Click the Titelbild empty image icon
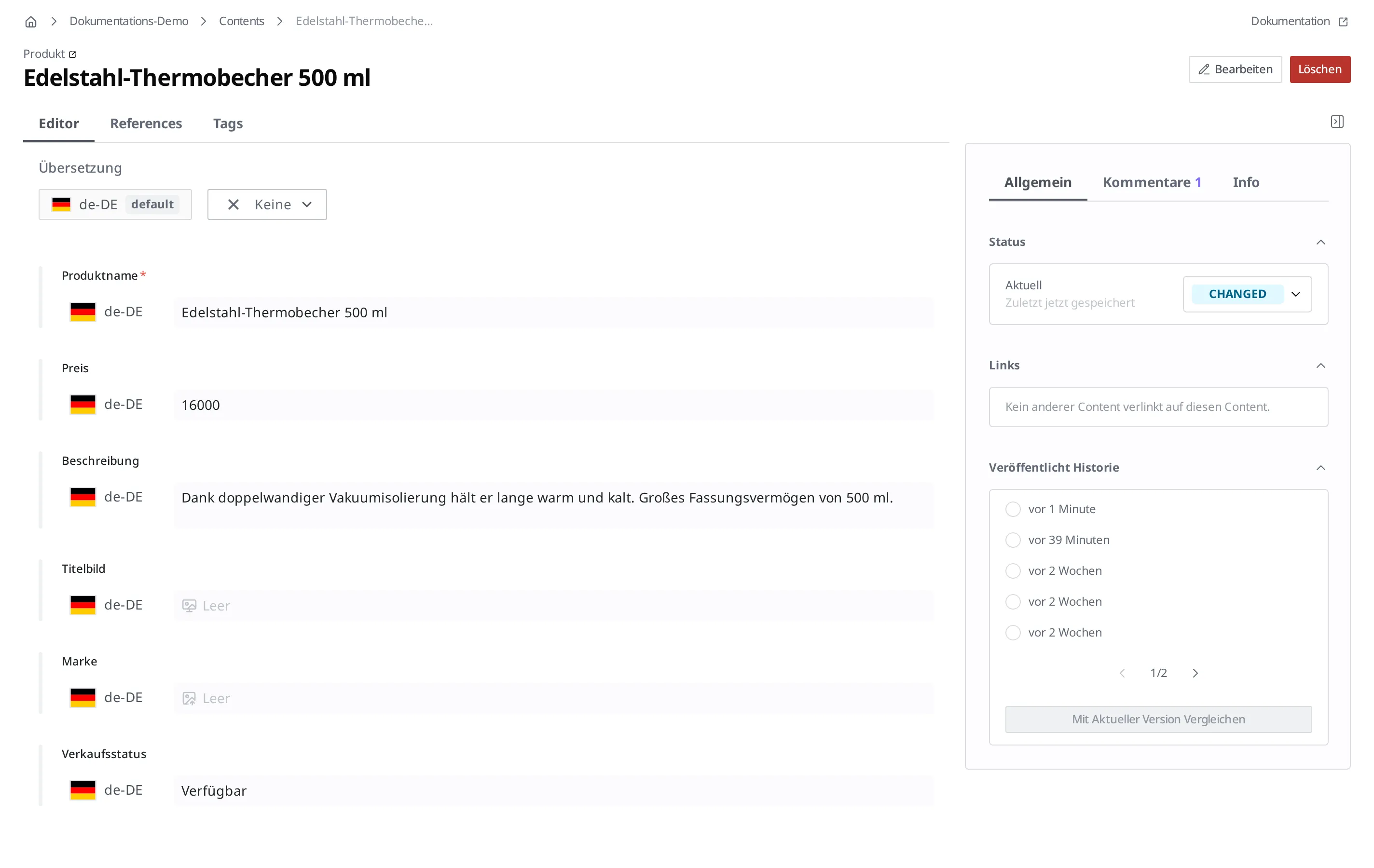Viewport: 1374px width, 868px height. click(x=189, y=606)
